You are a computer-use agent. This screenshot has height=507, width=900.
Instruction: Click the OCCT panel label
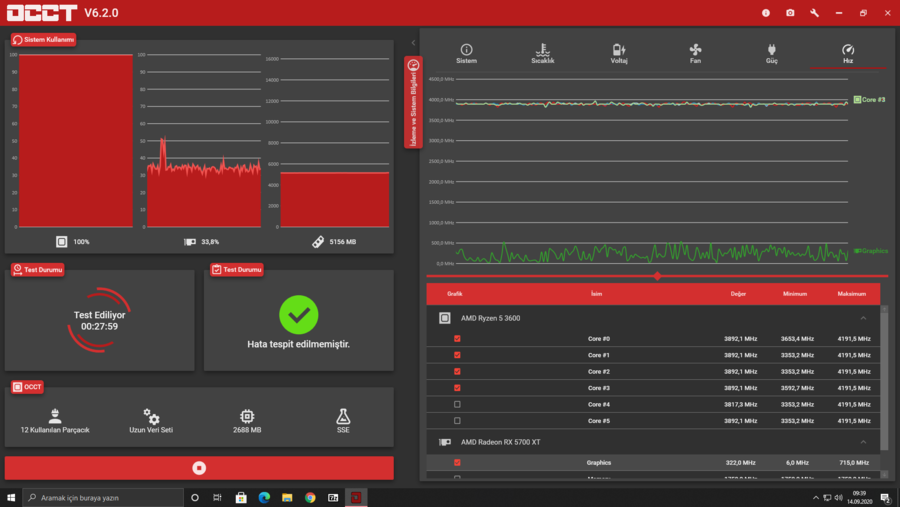click(x=27, y=387)
